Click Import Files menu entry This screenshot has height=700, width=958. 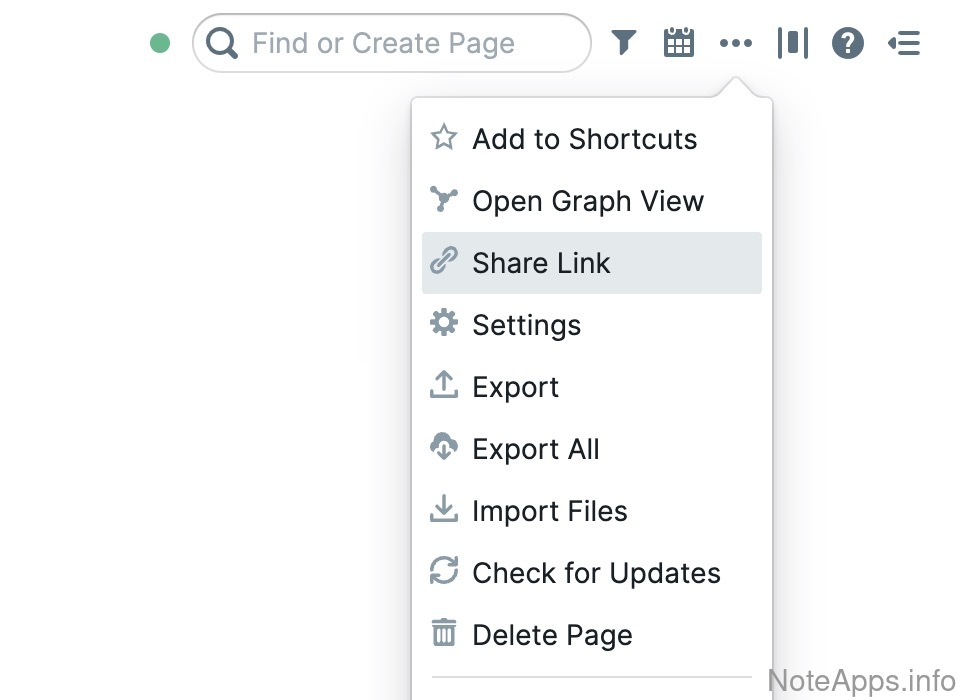point(550,511)
